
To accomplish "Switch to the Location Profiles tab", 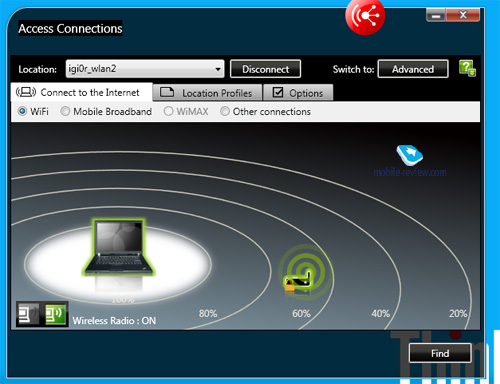I will click(x=207, y=93).
